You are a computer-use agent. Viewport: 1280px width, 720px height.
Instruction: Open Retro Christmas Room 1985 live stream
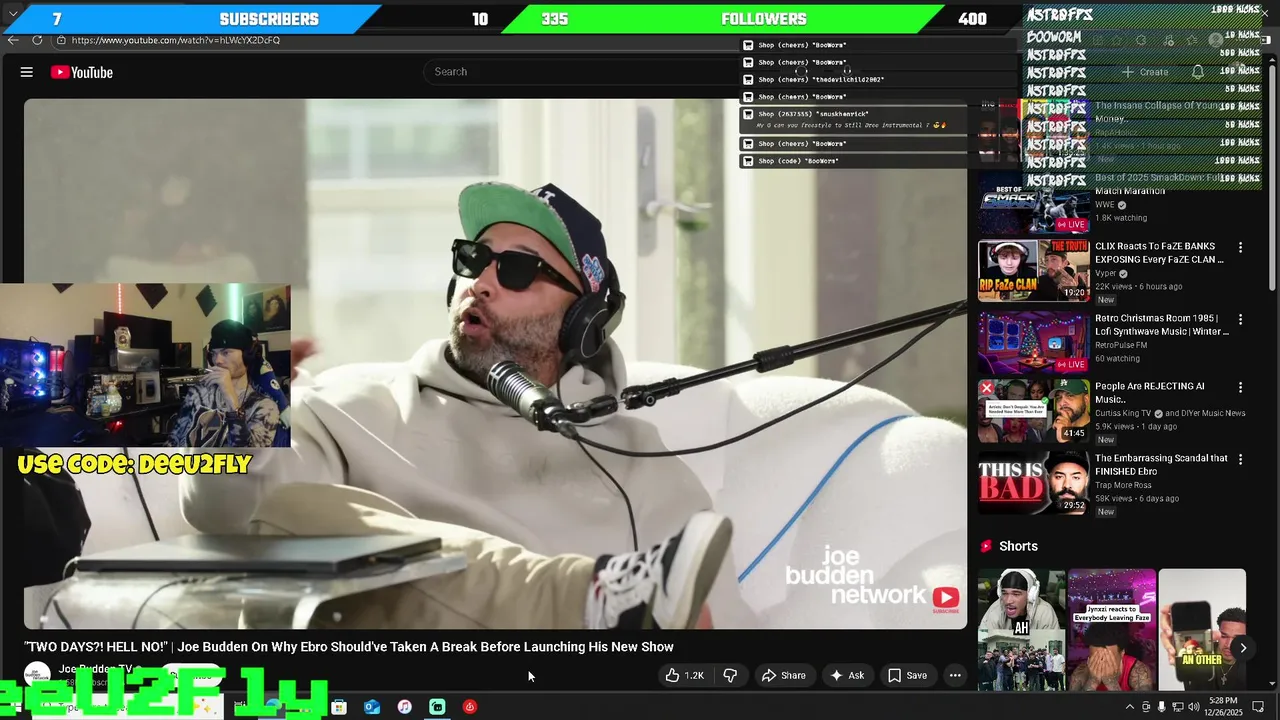[1162, 325]
